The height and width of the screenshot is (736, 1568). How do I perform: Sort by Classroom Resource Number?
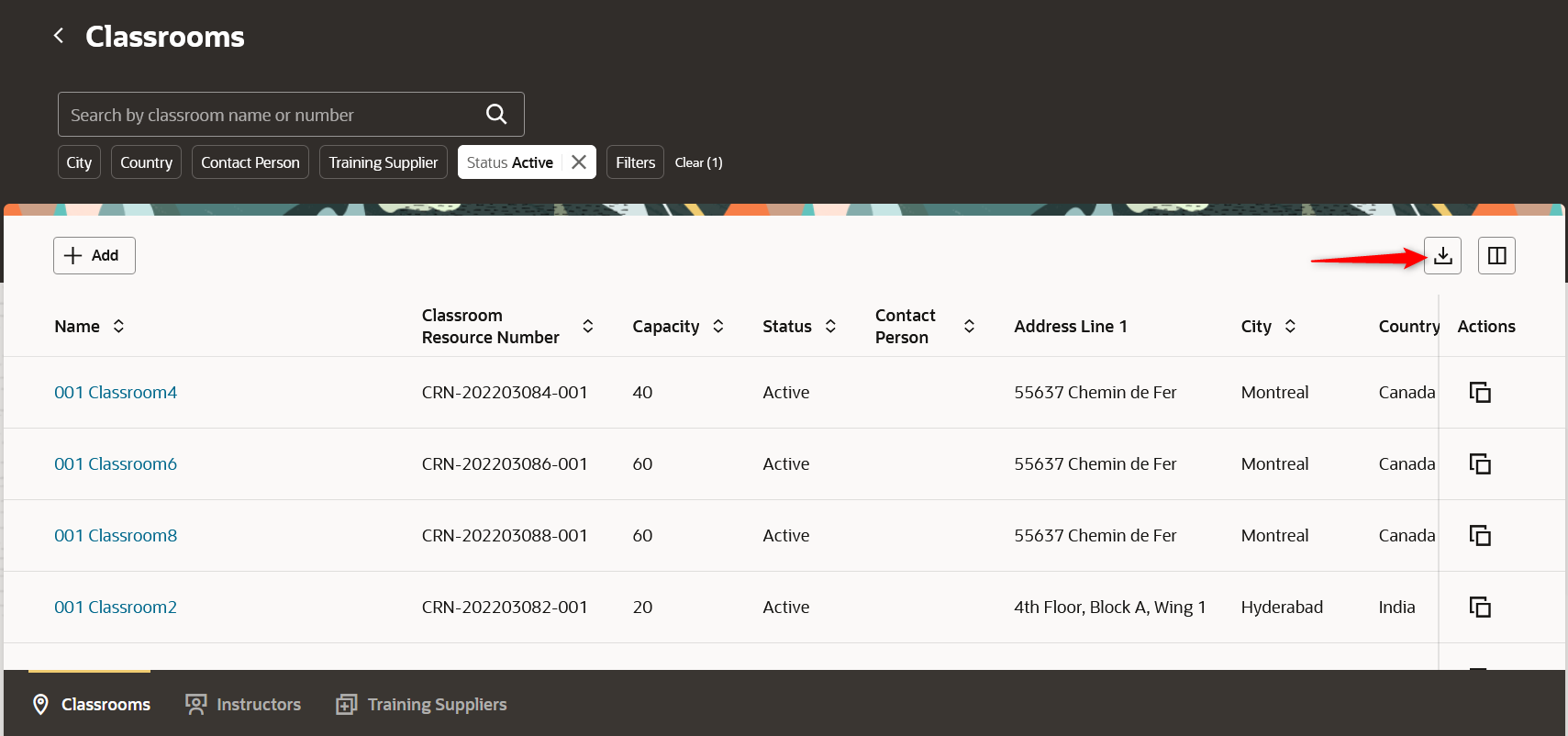pyautogui.click(x=588, y=326)
